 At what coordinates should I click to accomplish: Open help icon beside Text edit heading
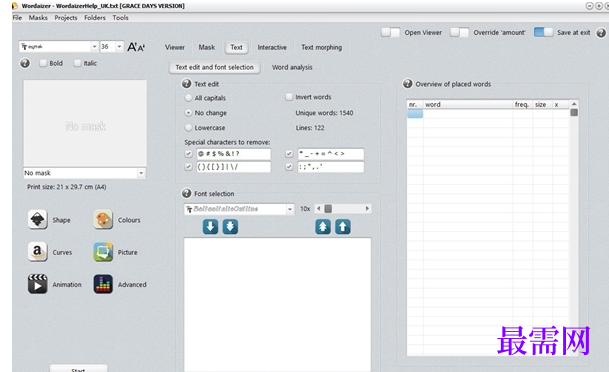(186, 83)
